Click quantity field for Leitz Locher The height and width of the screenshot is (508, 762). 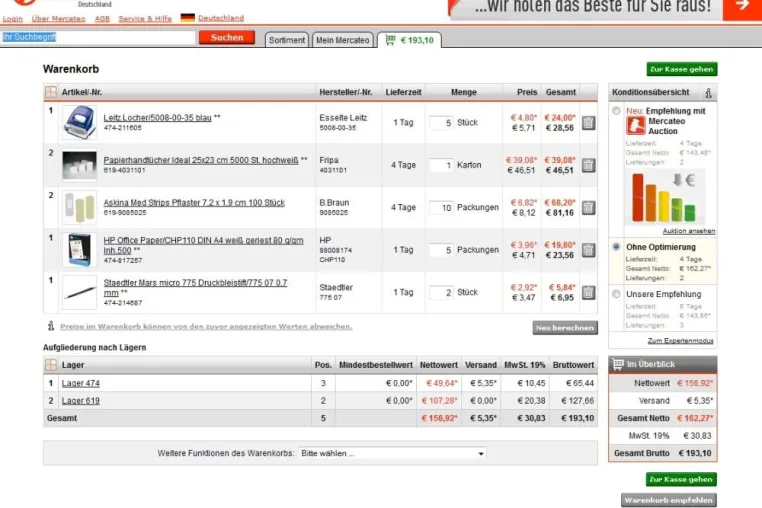[441, 123]
